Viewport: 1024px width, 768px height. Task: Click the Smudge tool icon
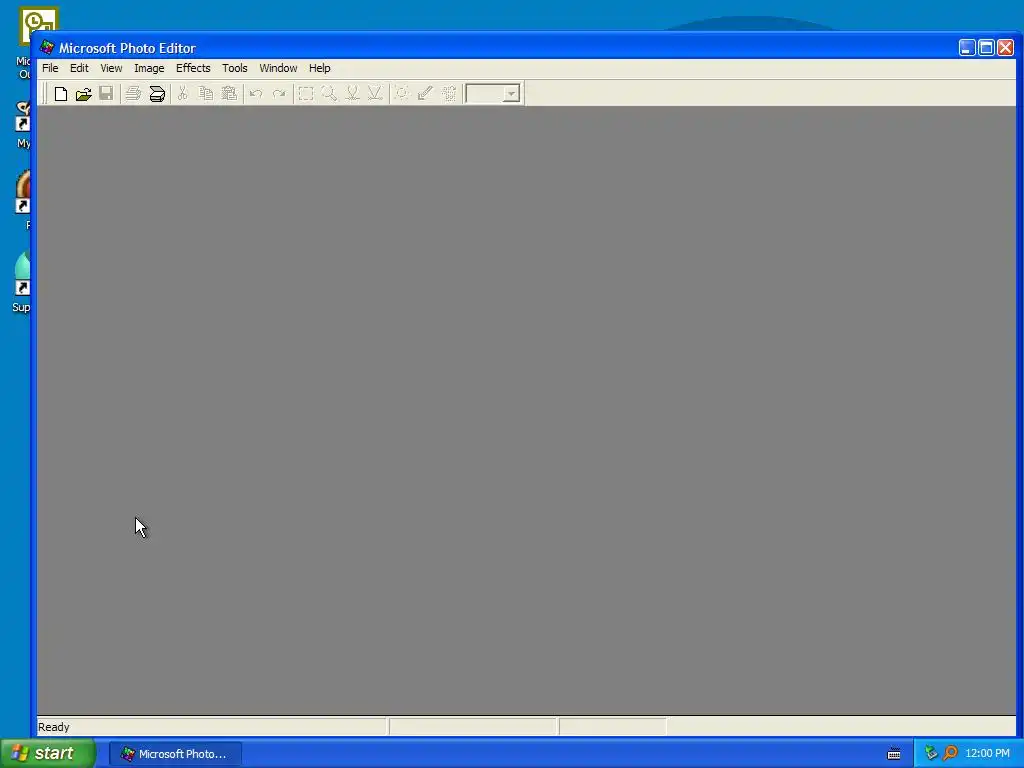[x=352, y=93]
